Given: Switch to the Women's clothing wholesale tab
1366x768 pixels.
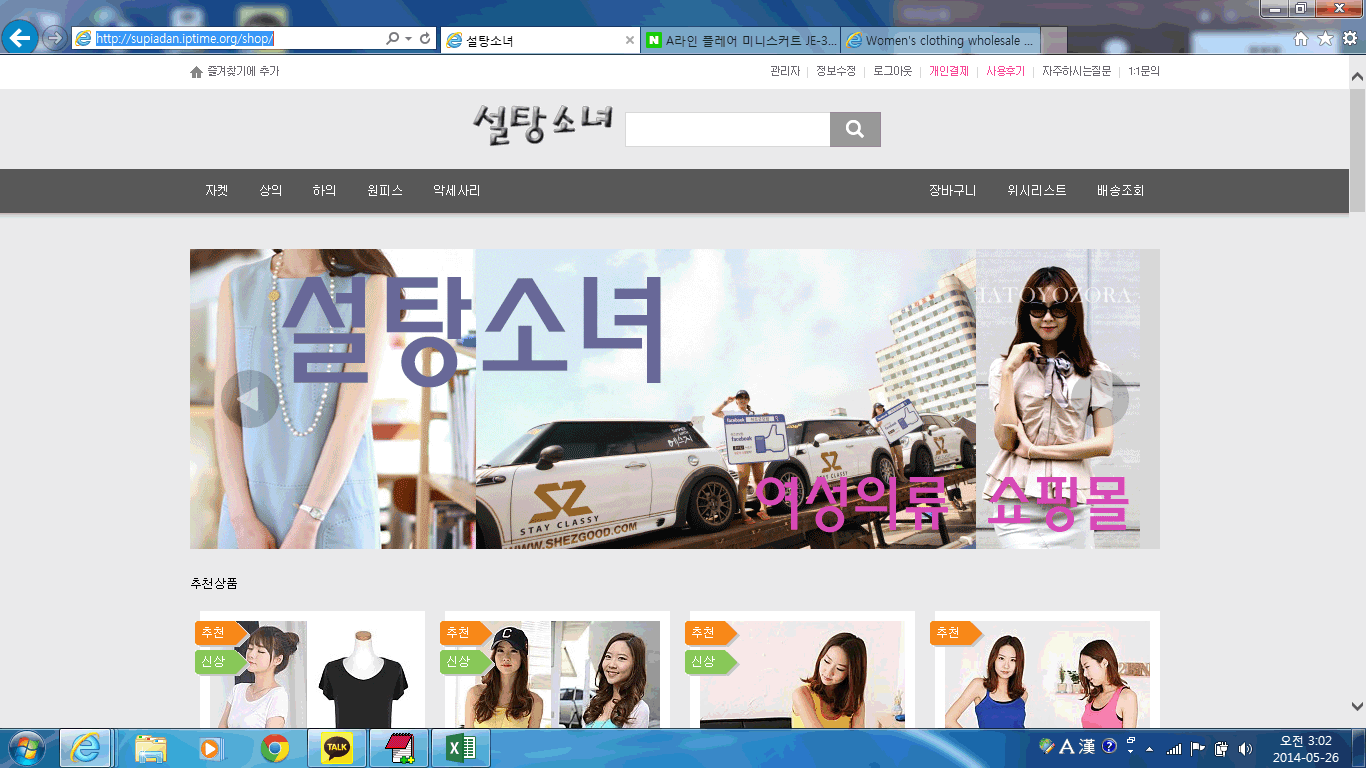Looking at the screenshot, I should pos(940,40).
